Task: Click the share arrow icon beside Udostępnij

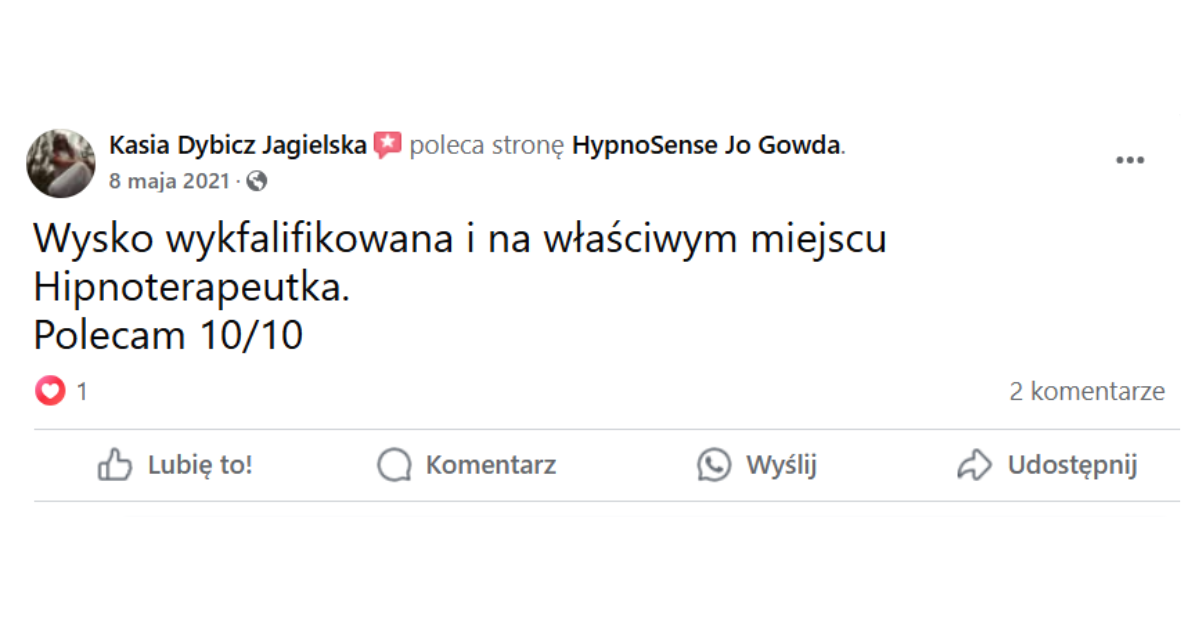Action: tap(974, 465)
